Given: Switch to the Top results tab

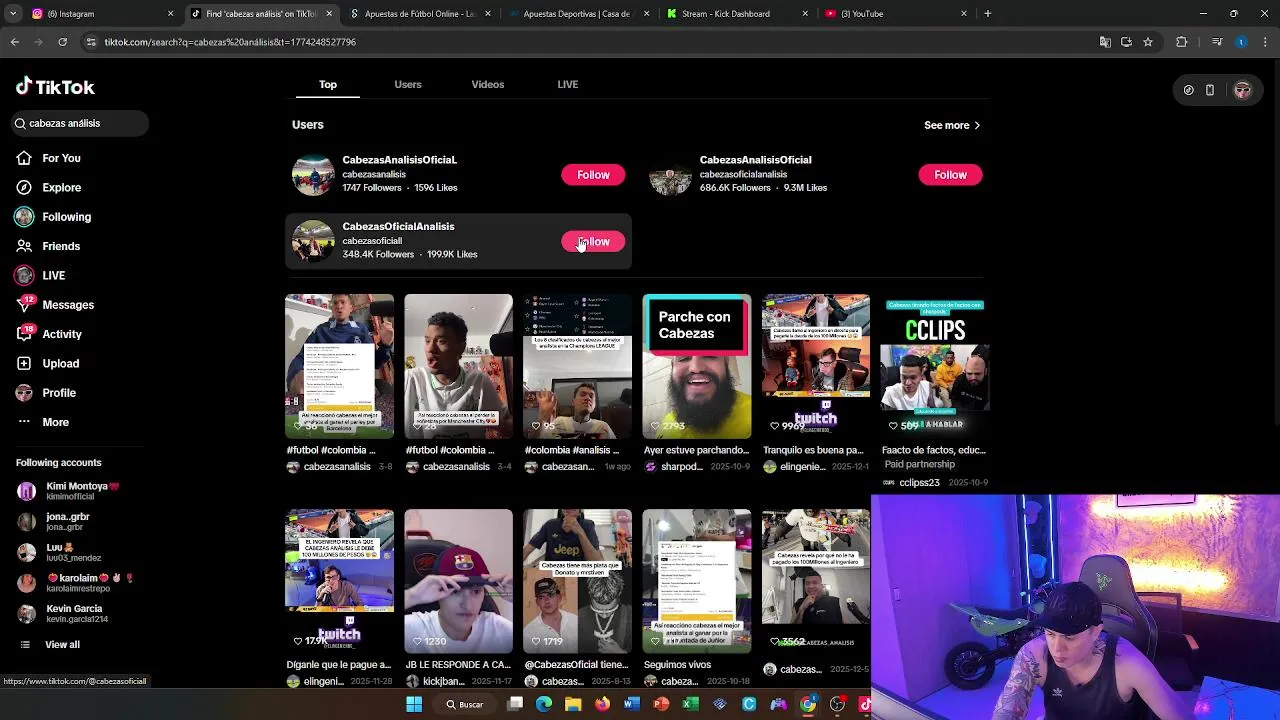Looking at the screenshot, I should click(328, 84).
